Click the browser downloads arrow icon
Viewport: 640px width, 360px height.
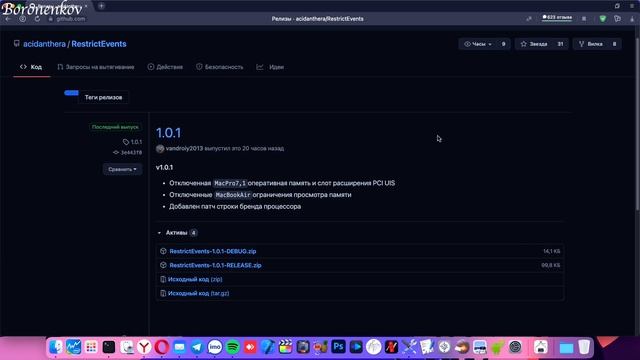[632, 19]
